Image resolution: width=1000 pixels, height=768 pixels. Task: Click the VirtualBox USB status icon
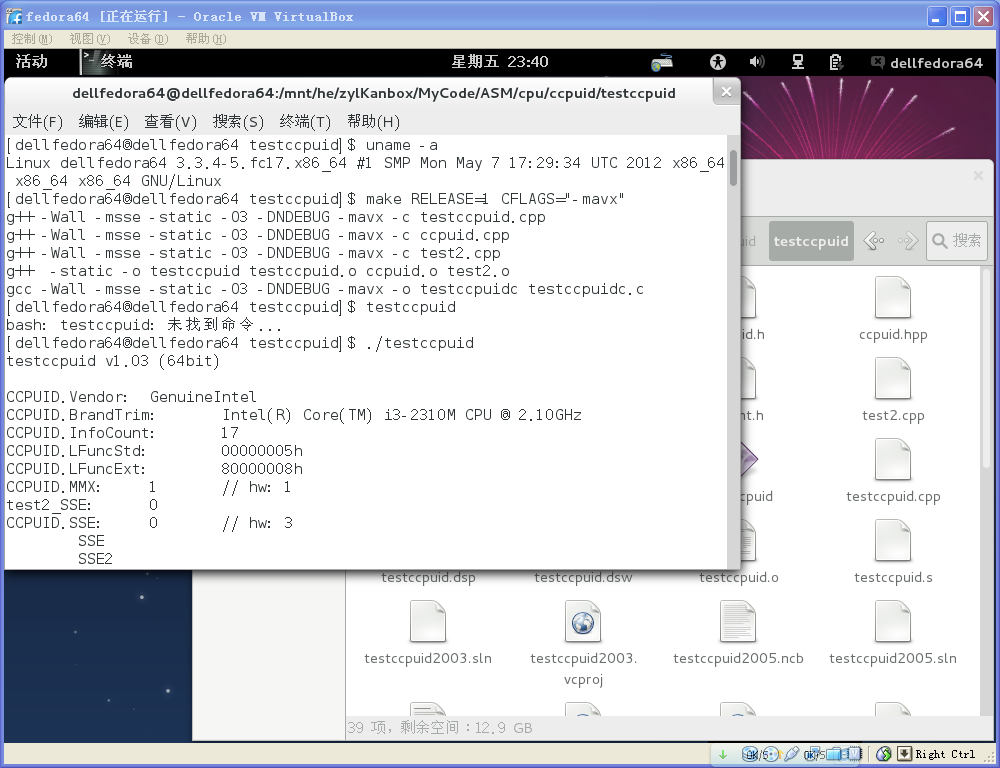(791, 755)
